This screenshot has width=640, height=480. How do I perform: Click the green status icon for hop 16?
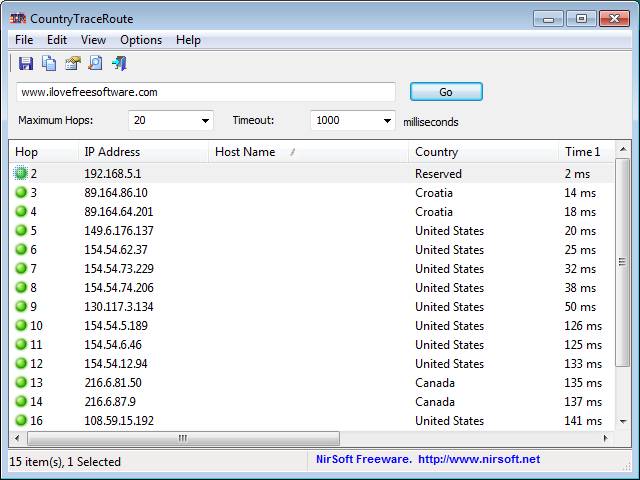pyautogui.click(x=21, y=420)
